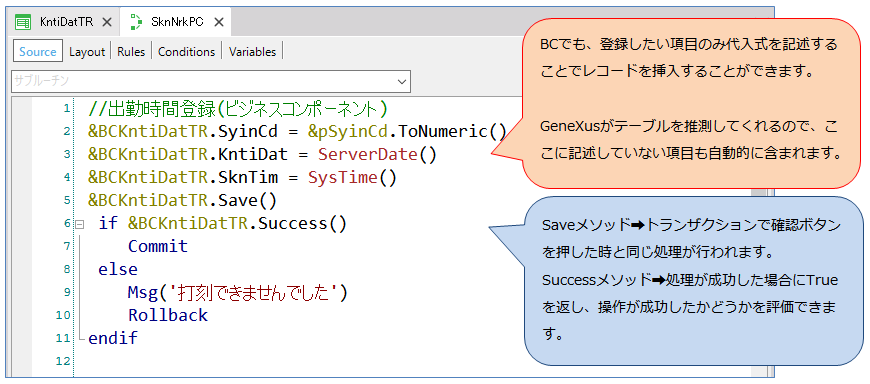Open the Layout section
This screenshot has height=384, width=870.
coord(87,52)
